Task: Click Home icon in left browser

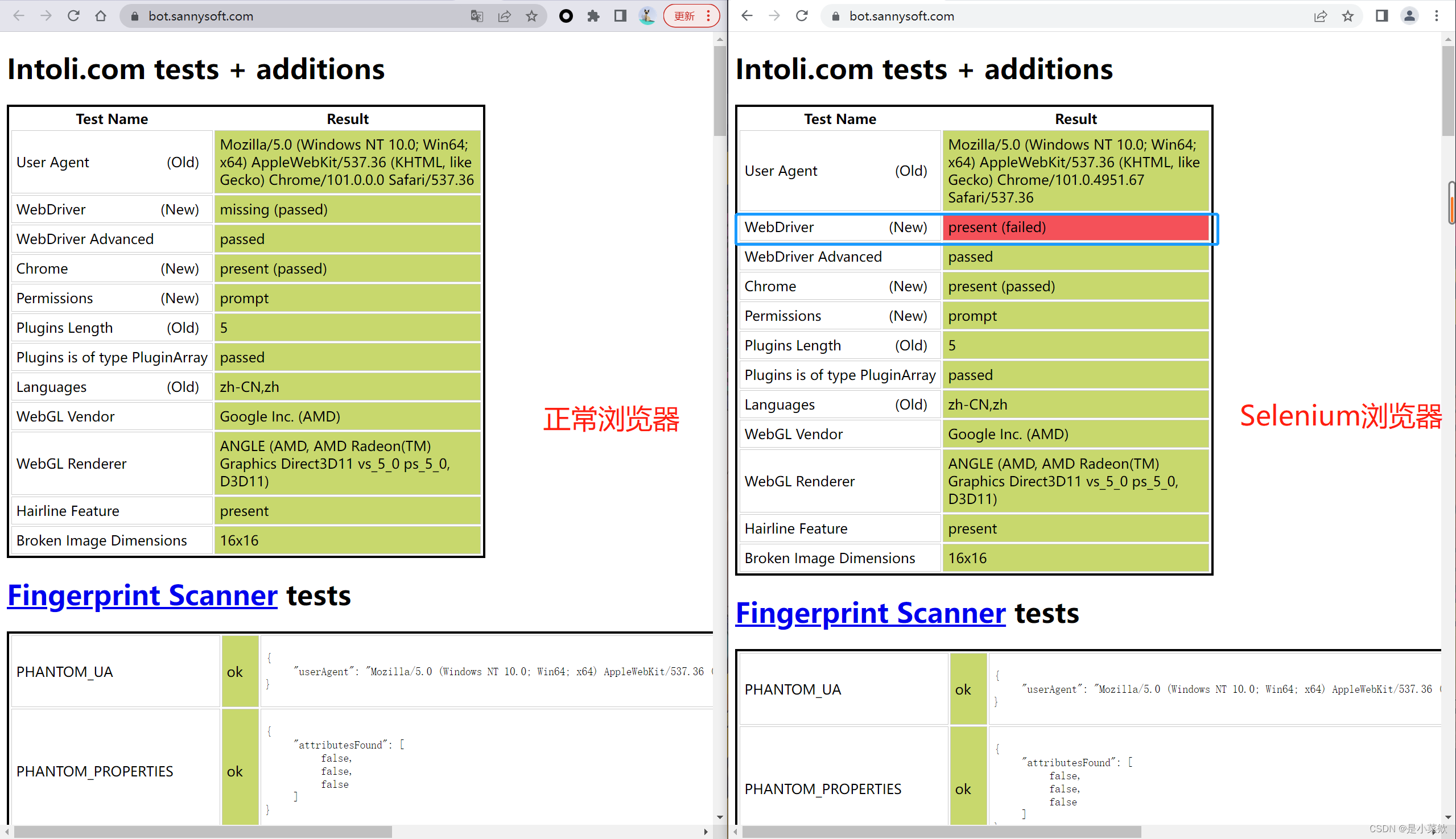Action: coord(101,15)
